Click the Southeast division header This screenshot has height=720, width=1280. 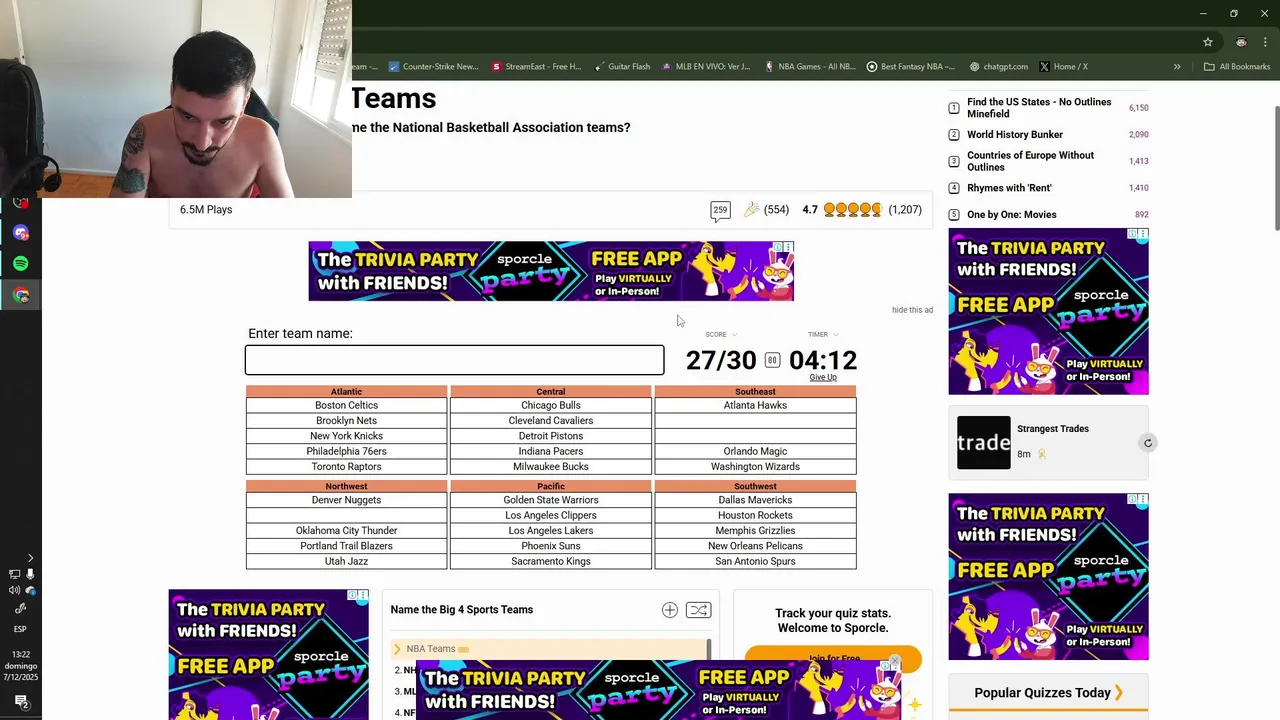click(x=755, y=392)
